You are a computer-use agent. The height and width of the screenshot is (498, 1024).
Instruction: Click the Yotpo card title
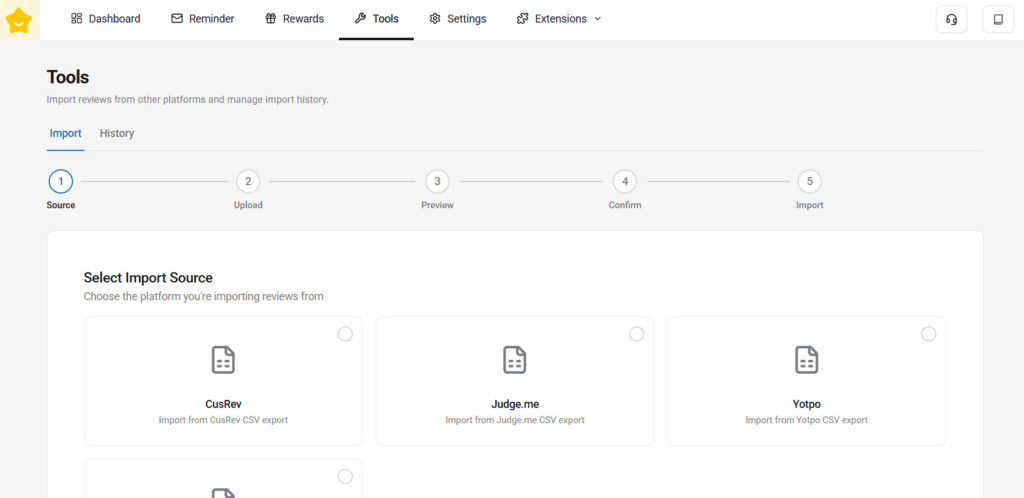click(x=807, y=404)
